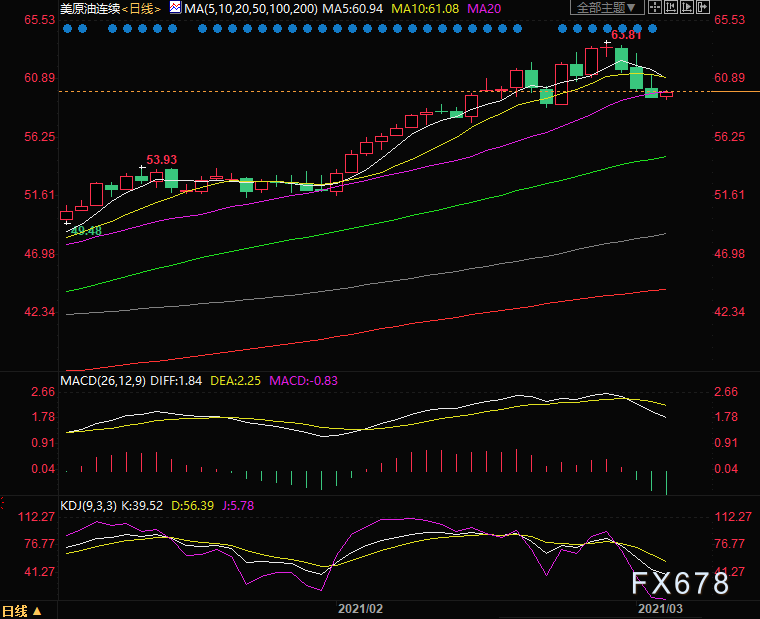
Task: Click the last blue event dot on the right
Action: click(x=654, y=29)
